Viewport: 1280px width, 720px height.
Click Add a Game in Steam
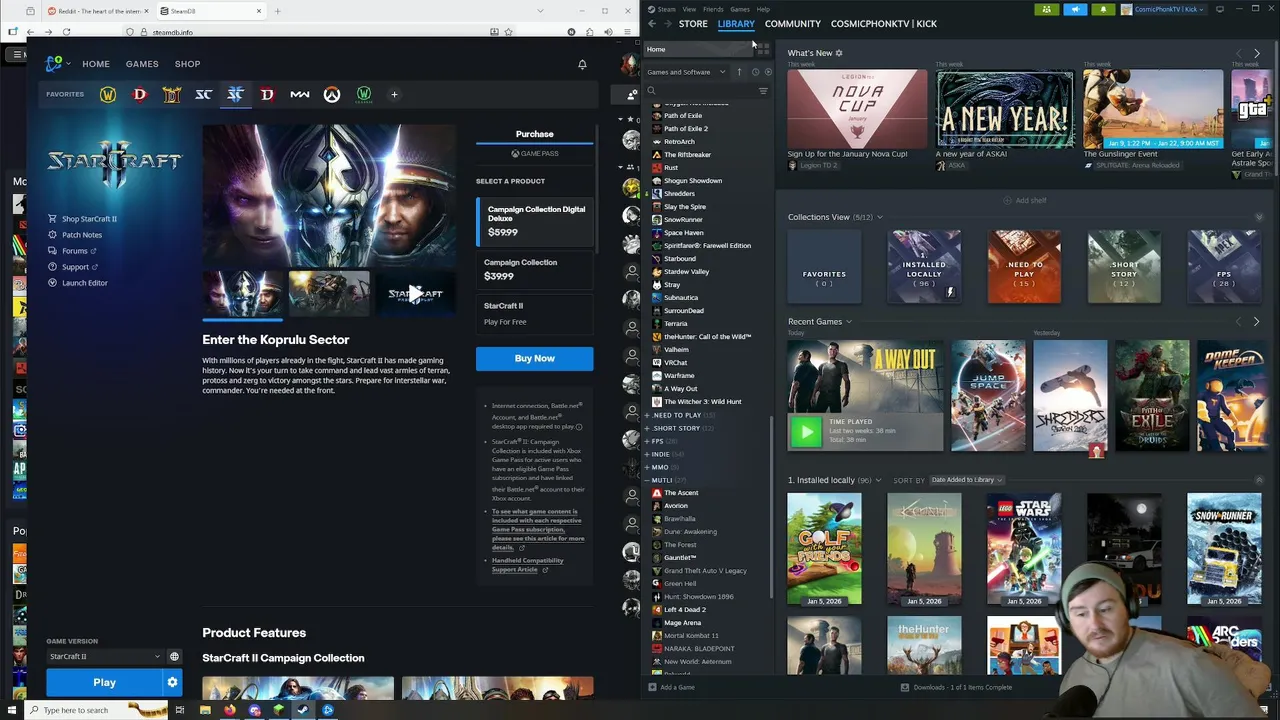tap(671, 687)
